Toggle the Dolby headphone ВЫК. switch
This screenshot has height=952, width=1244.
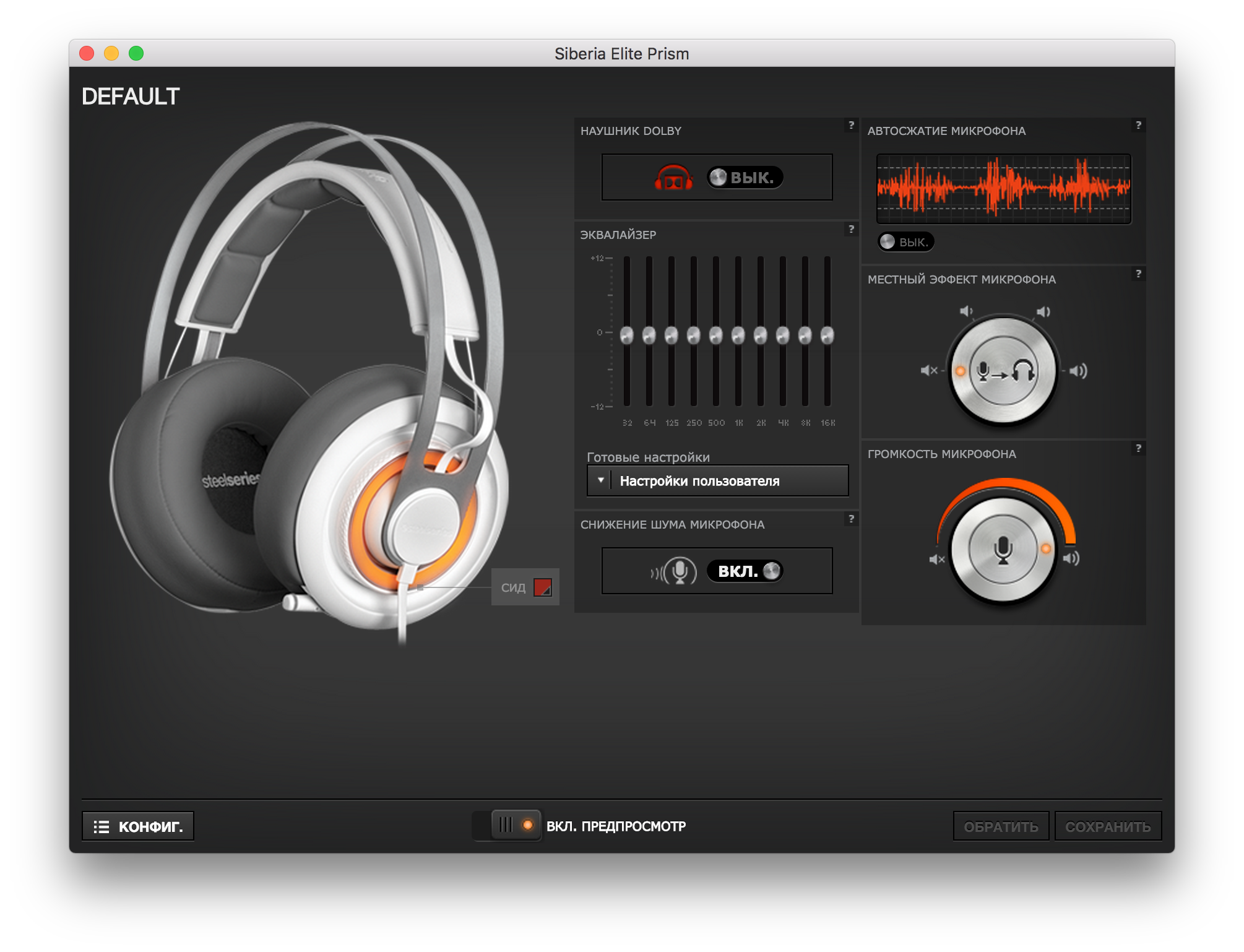[x=745, y=178]
